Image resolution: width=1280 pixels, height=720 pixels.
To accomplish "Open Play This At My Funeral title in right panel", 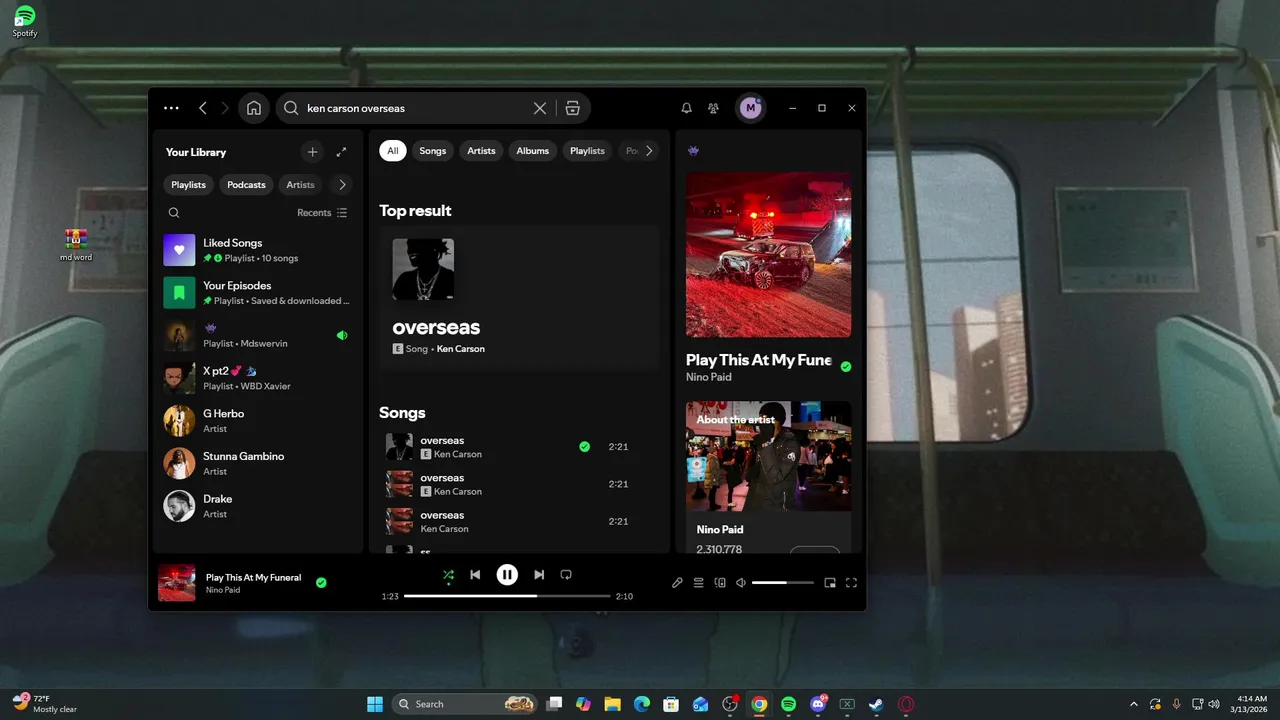I will click(759, 360).
